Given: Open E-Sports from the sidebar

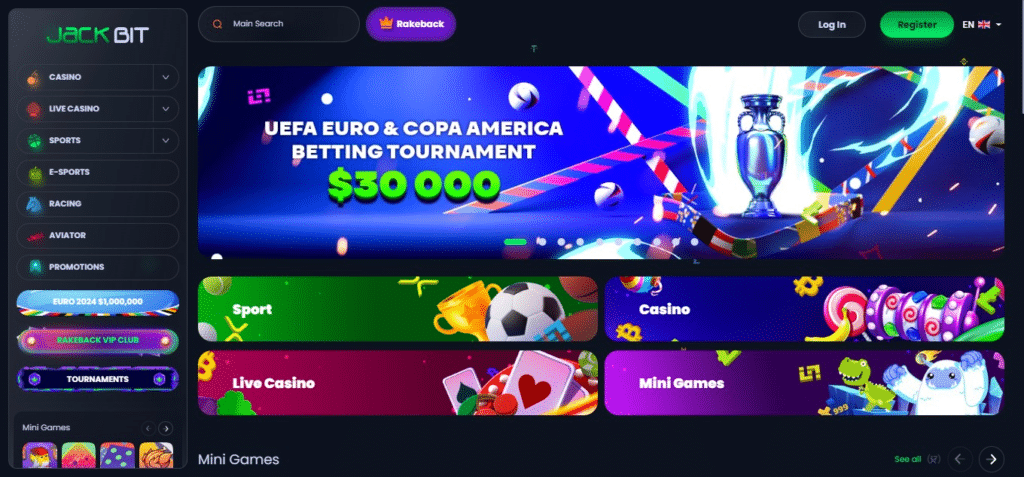Looking at the screenshot, I should [x=97, y=173].
